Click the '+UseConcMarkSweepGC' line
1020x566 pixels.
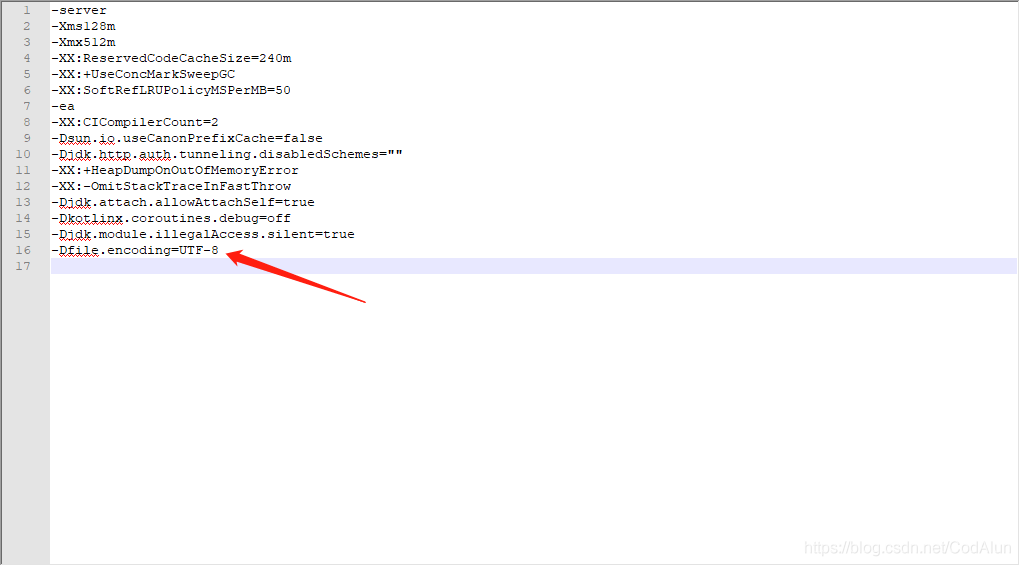[x=143, y=74]
